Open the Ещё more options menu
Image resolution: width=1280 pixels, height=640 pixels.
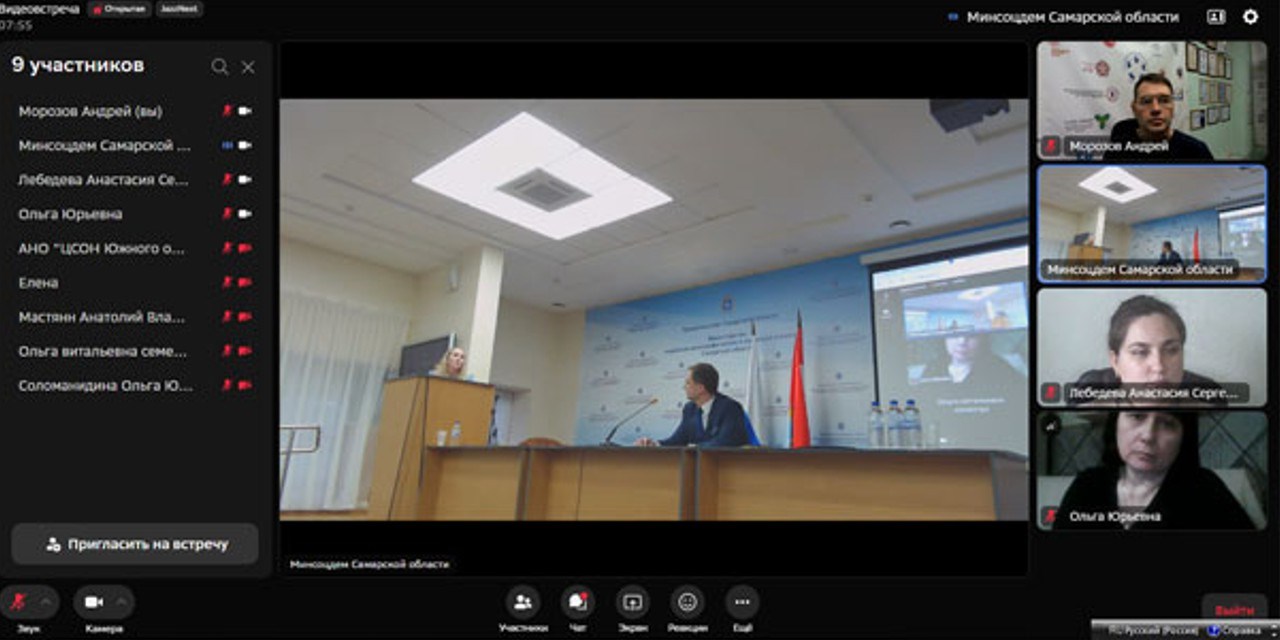coord(742,602)
